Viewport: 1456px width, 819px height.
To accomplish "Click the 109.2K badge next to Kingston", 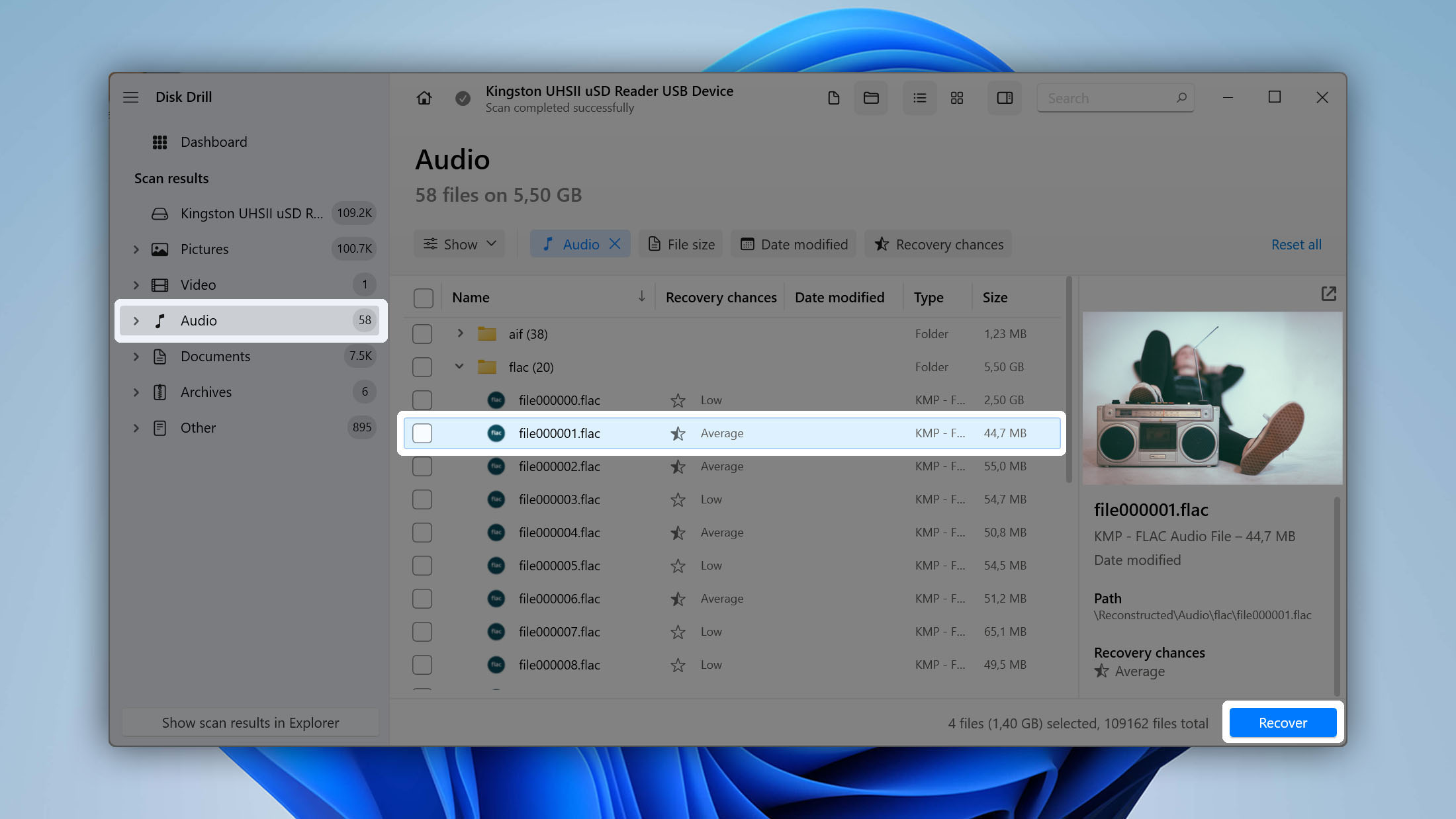I will click(x=354, y=213).
